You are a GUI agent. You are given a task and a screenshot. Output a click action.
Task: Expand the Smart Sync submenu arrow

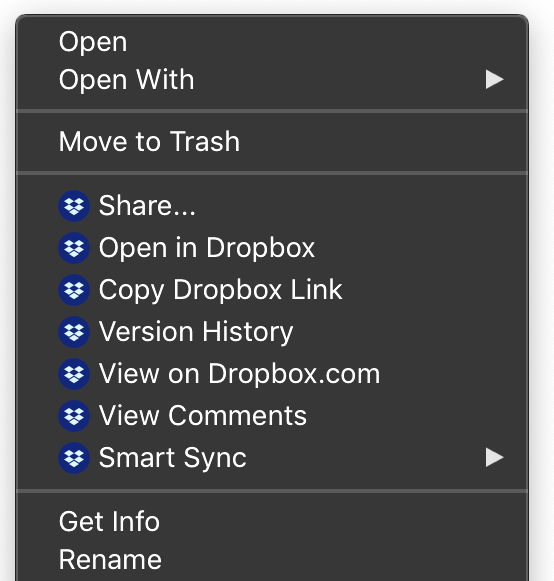[494, 458]
